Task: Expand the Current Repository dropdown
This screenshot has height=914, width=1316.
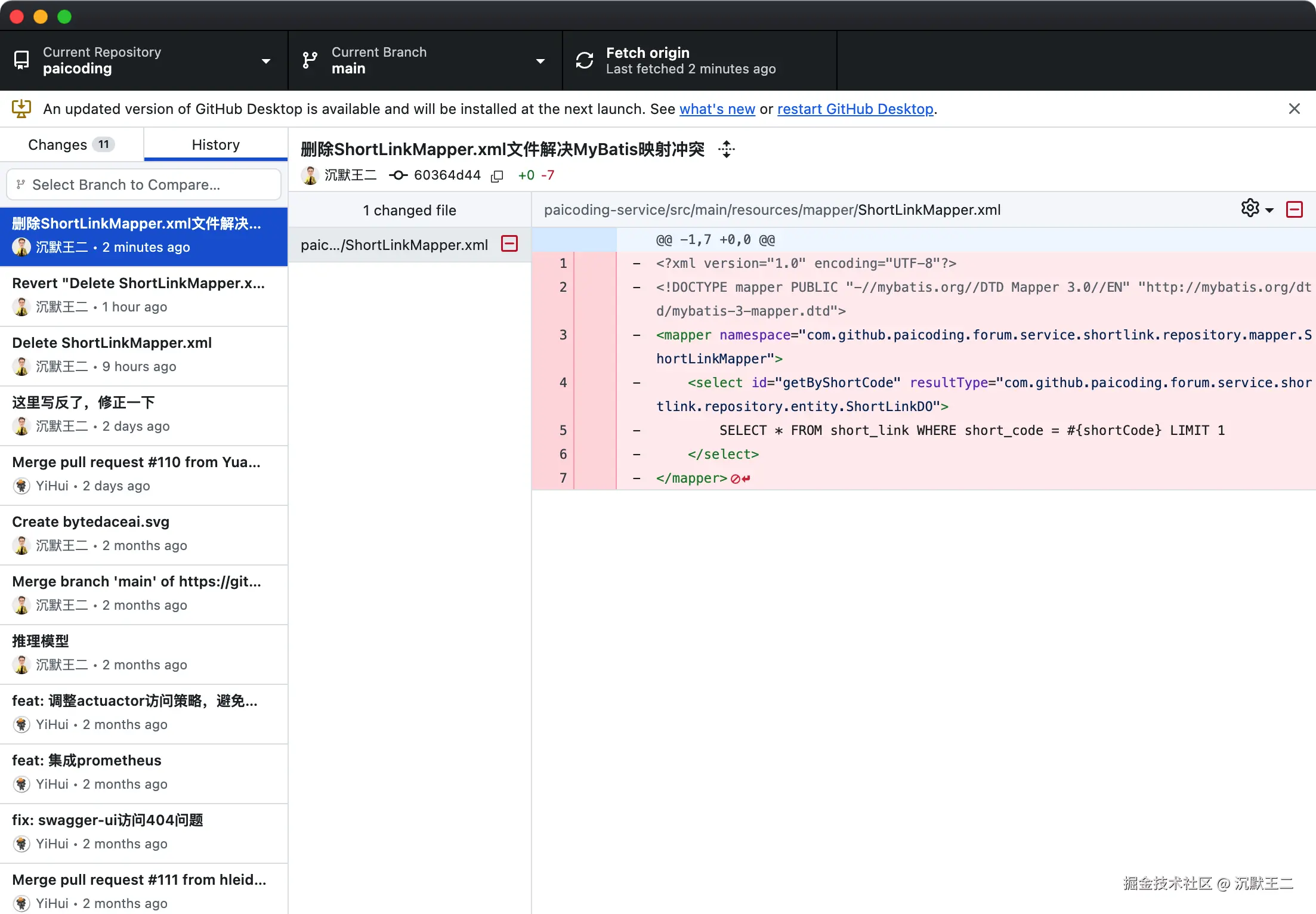Action: 143,60
